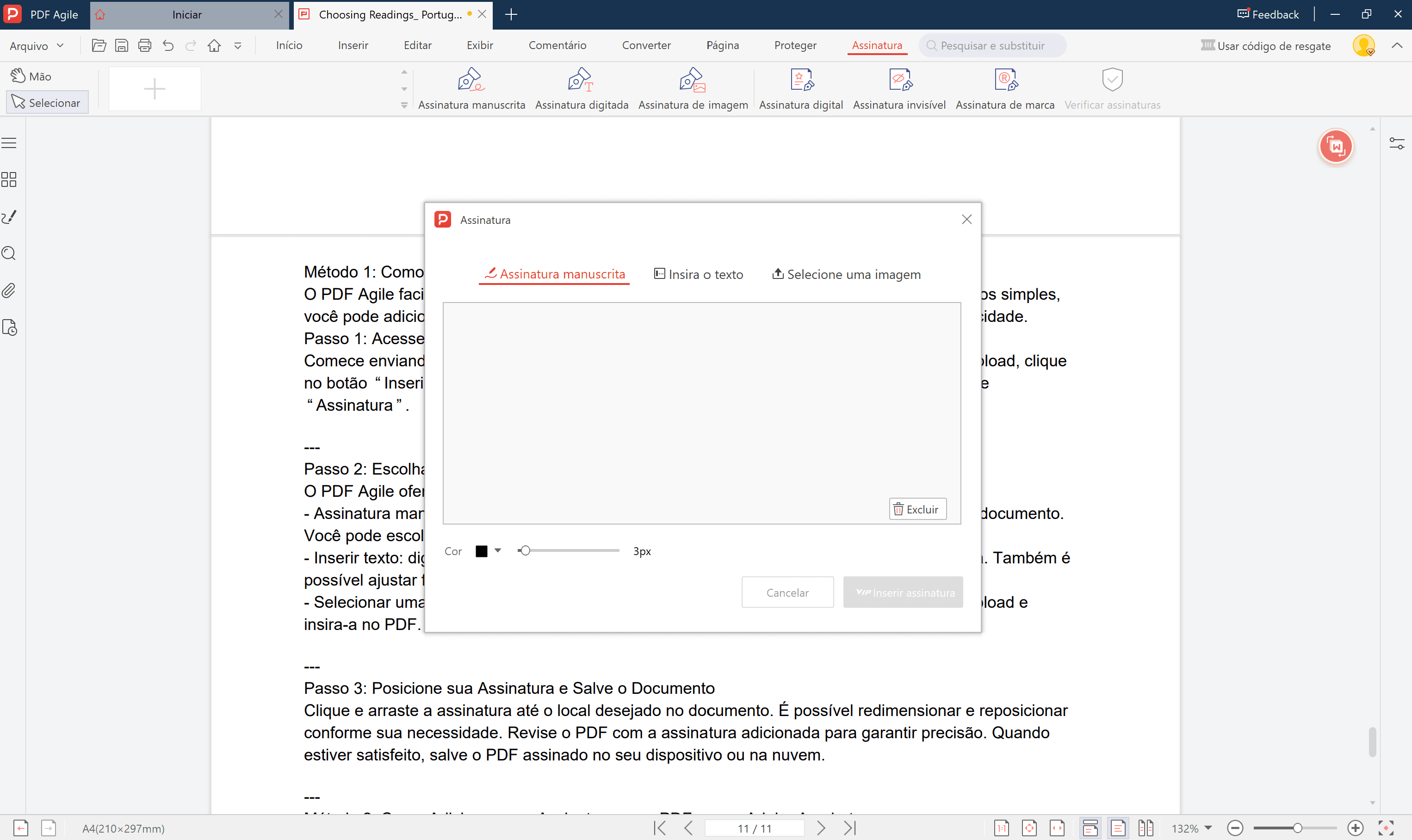Click the print icon in quick toolbar
This screenshot has width=1412, height=840.
pyautogui.click(x=145, y=46)
